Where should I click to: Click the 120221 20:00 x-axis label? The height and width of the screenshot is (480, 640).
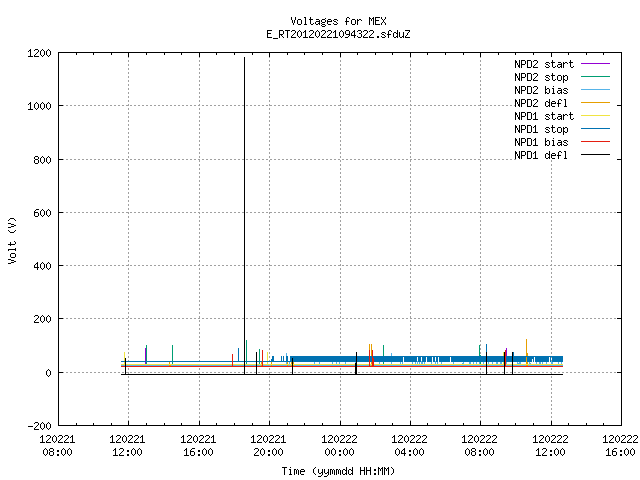[268, 446]
